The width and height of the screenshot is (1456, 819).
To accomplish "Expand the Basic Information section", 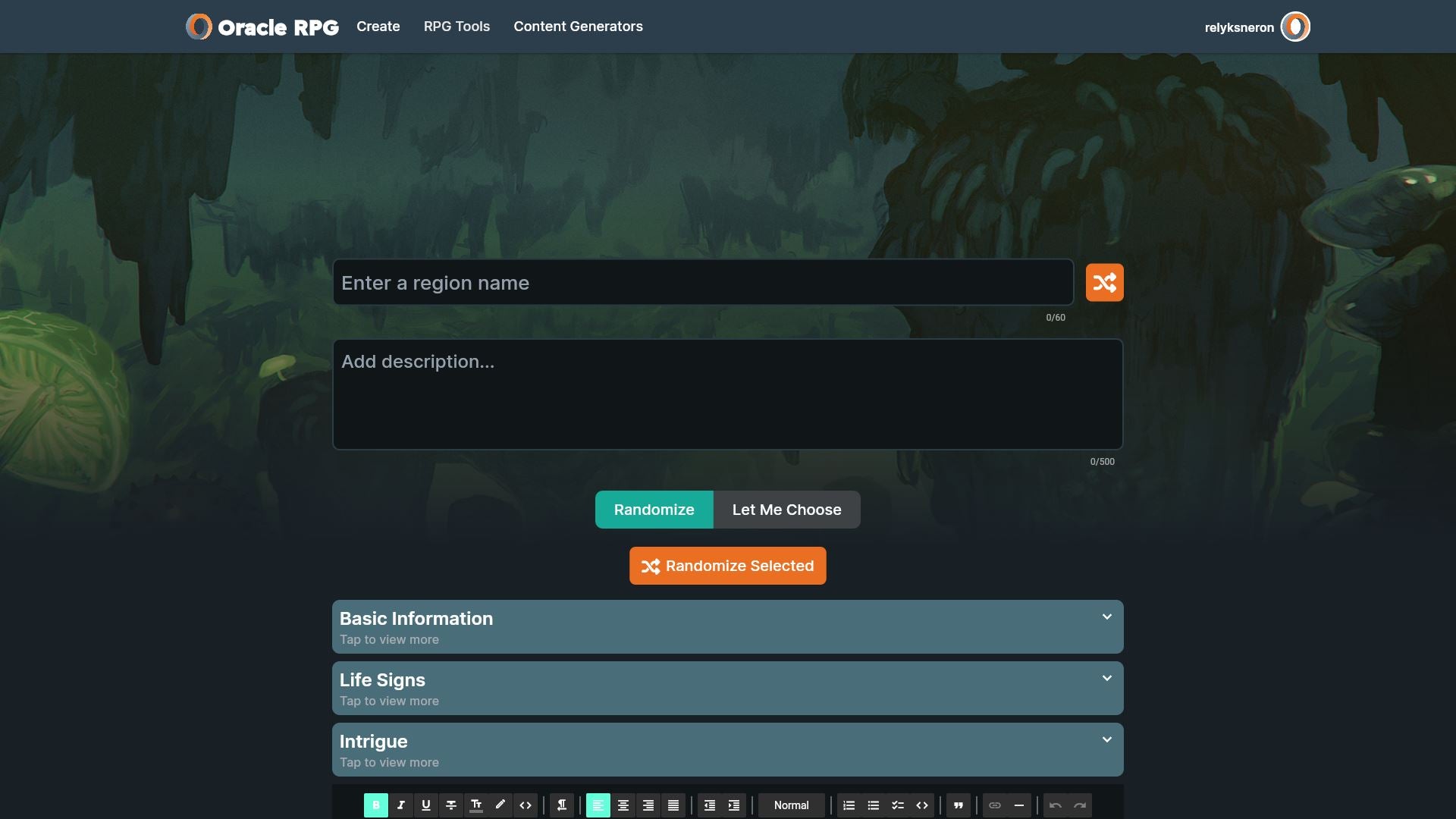I will [x=727, y=627].
